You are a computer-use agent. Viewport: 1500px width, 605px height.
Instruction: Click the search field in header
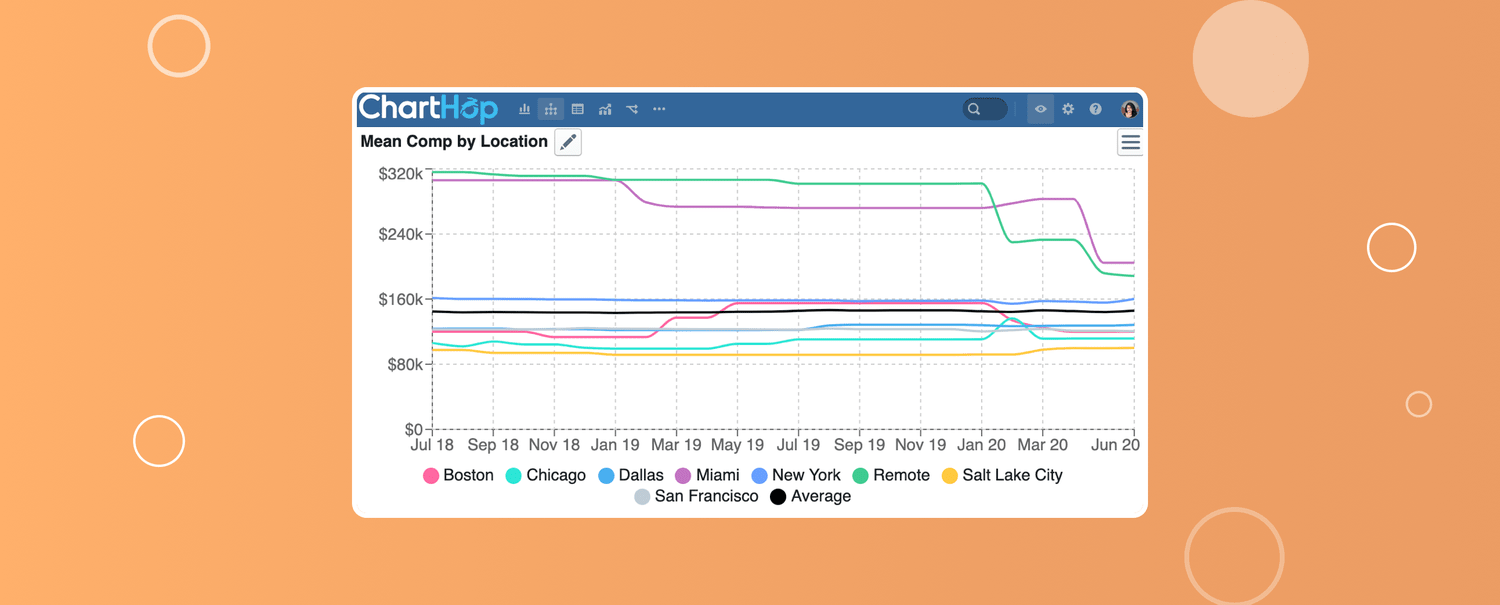click(984, 109)
